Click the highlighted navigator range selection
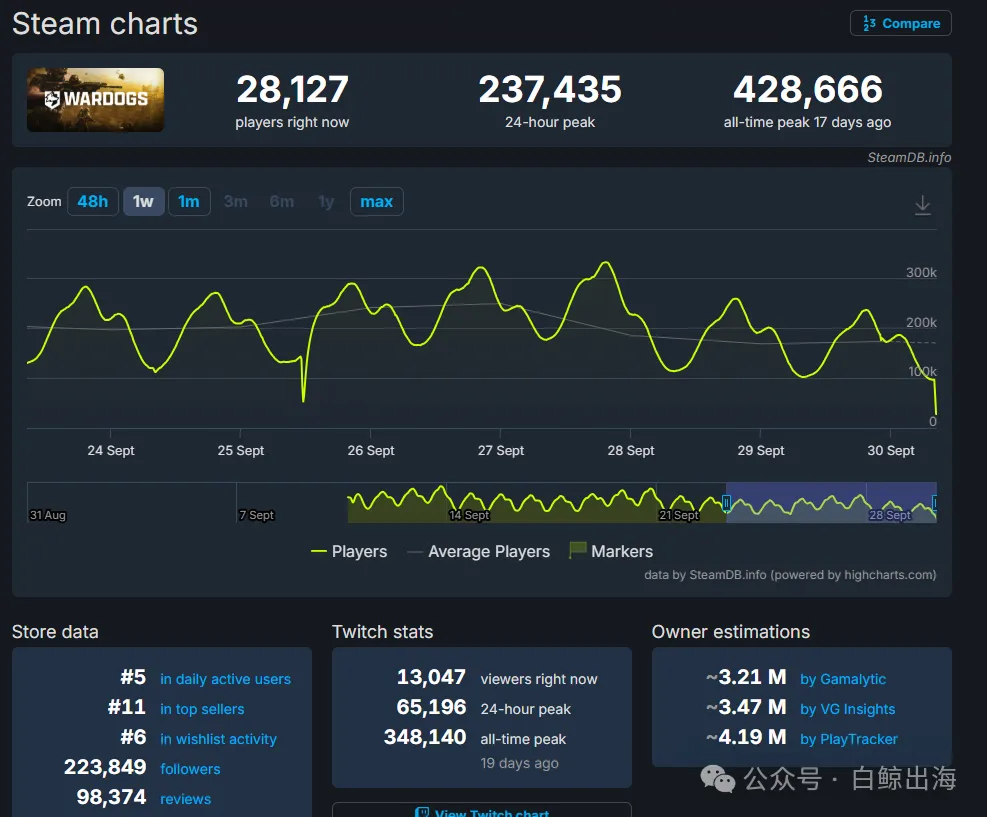 pyautogui.click(x=831, y=502)
